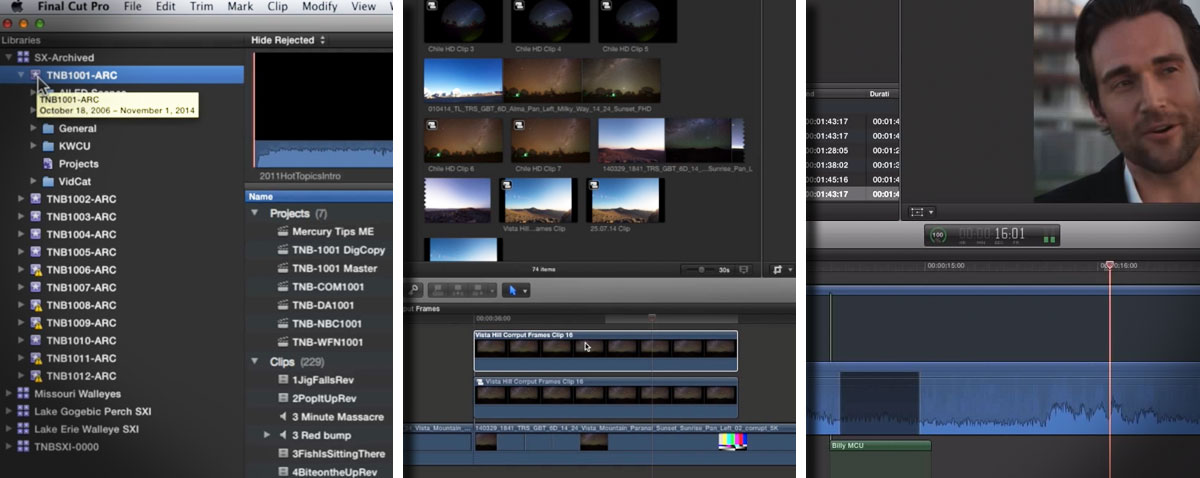Expand the VidCat folder
The width and height of the screenshot is (1200, 478).
click(35, 181)
